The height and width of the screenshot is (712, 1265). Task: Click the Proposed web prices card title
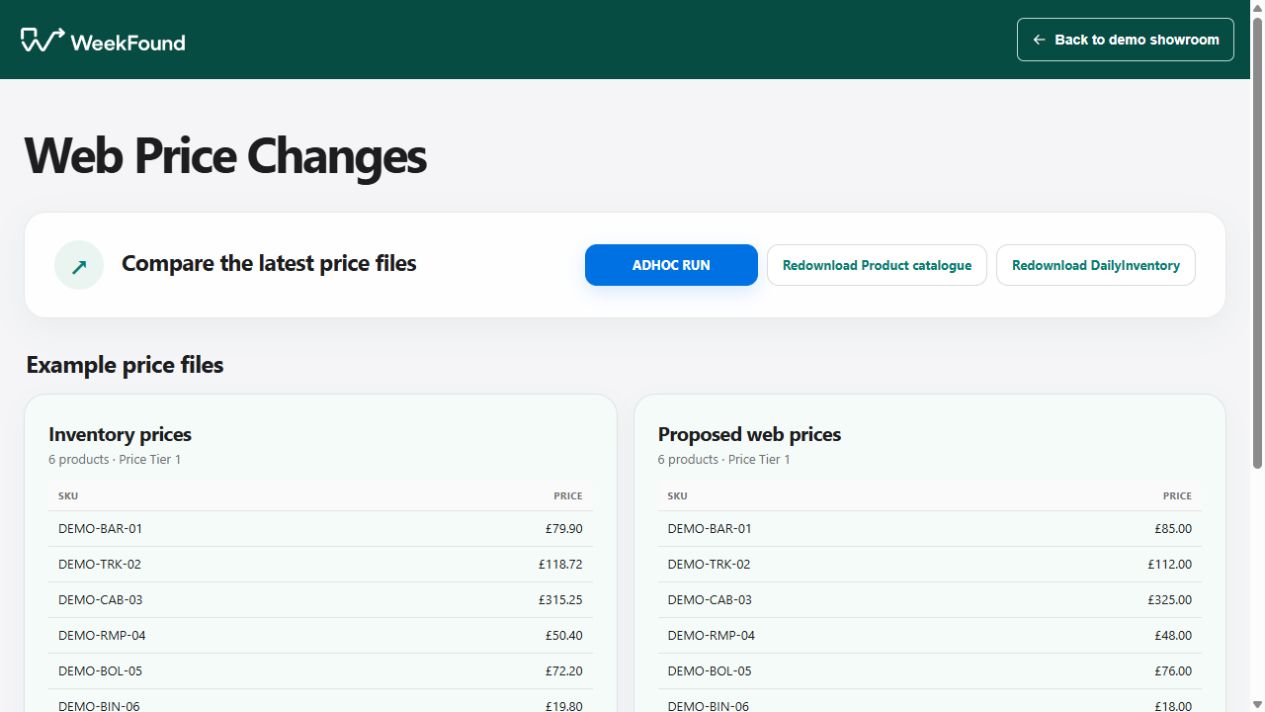tap(749, 434)
